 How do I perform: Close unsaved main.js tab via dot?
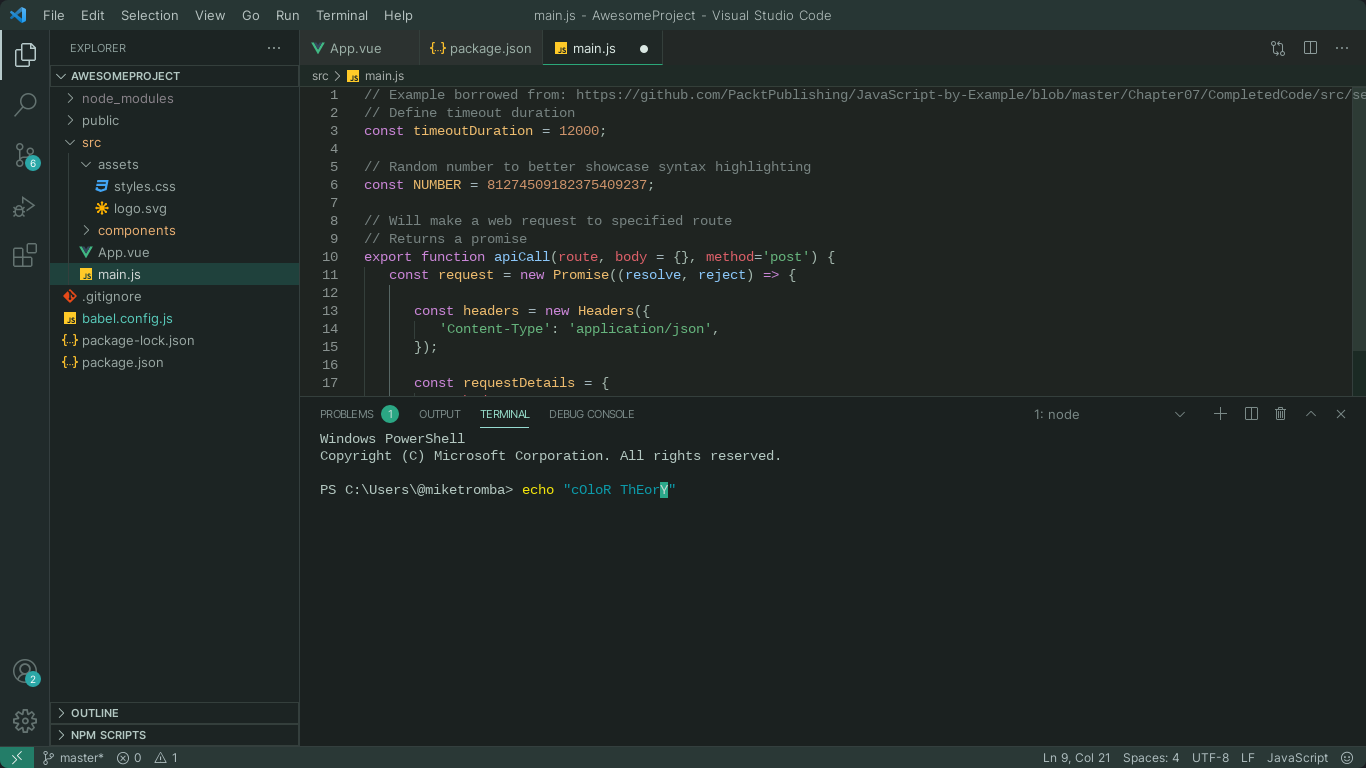(644, 48)
